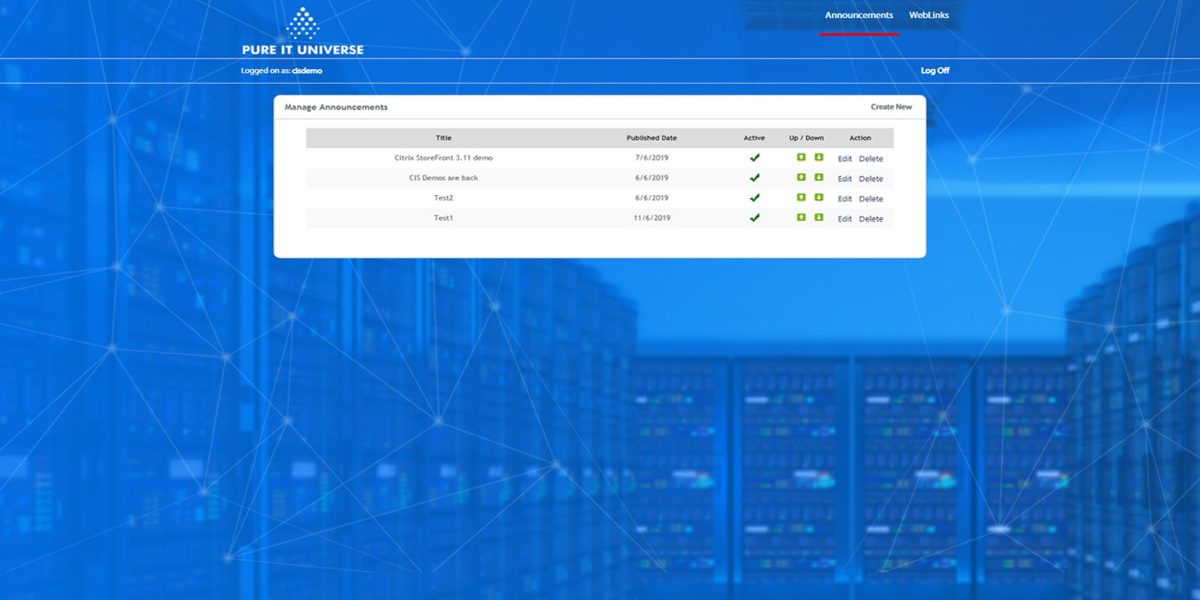The width and height of the screenshot is (1200, 600).
Task: Toggle the Active status of CIS Demos are back
Action: coord(755,177)
